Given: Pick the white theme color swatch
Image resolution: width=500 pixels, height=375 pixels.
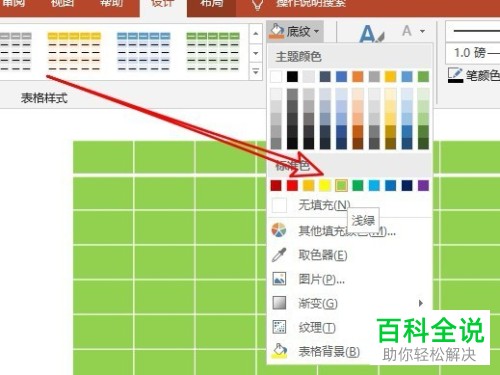Looking at the screenshot, I should pyautogui.click(x=276, y=77).
